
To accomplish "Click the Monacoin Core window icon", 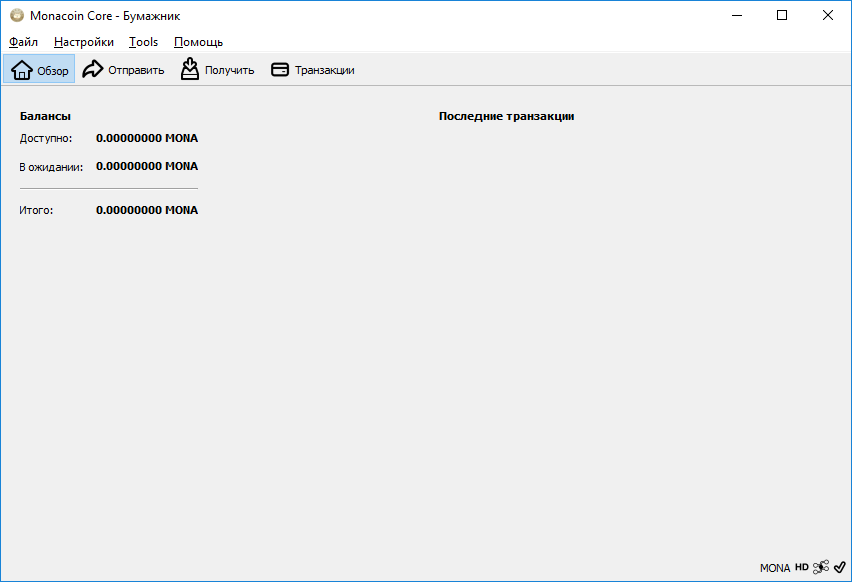I will point(17,15).
